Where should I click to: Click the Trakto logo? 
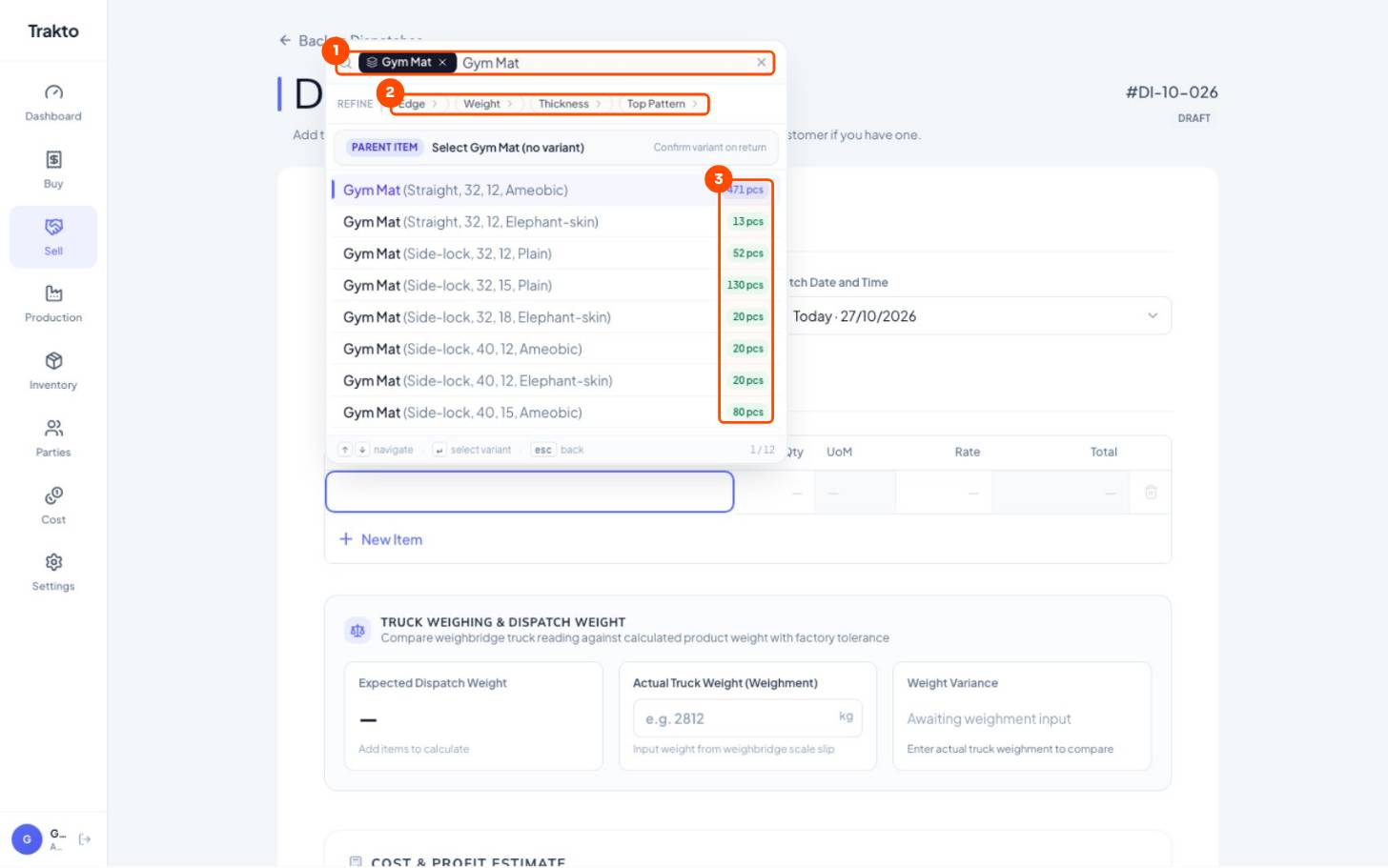[53, 31]
